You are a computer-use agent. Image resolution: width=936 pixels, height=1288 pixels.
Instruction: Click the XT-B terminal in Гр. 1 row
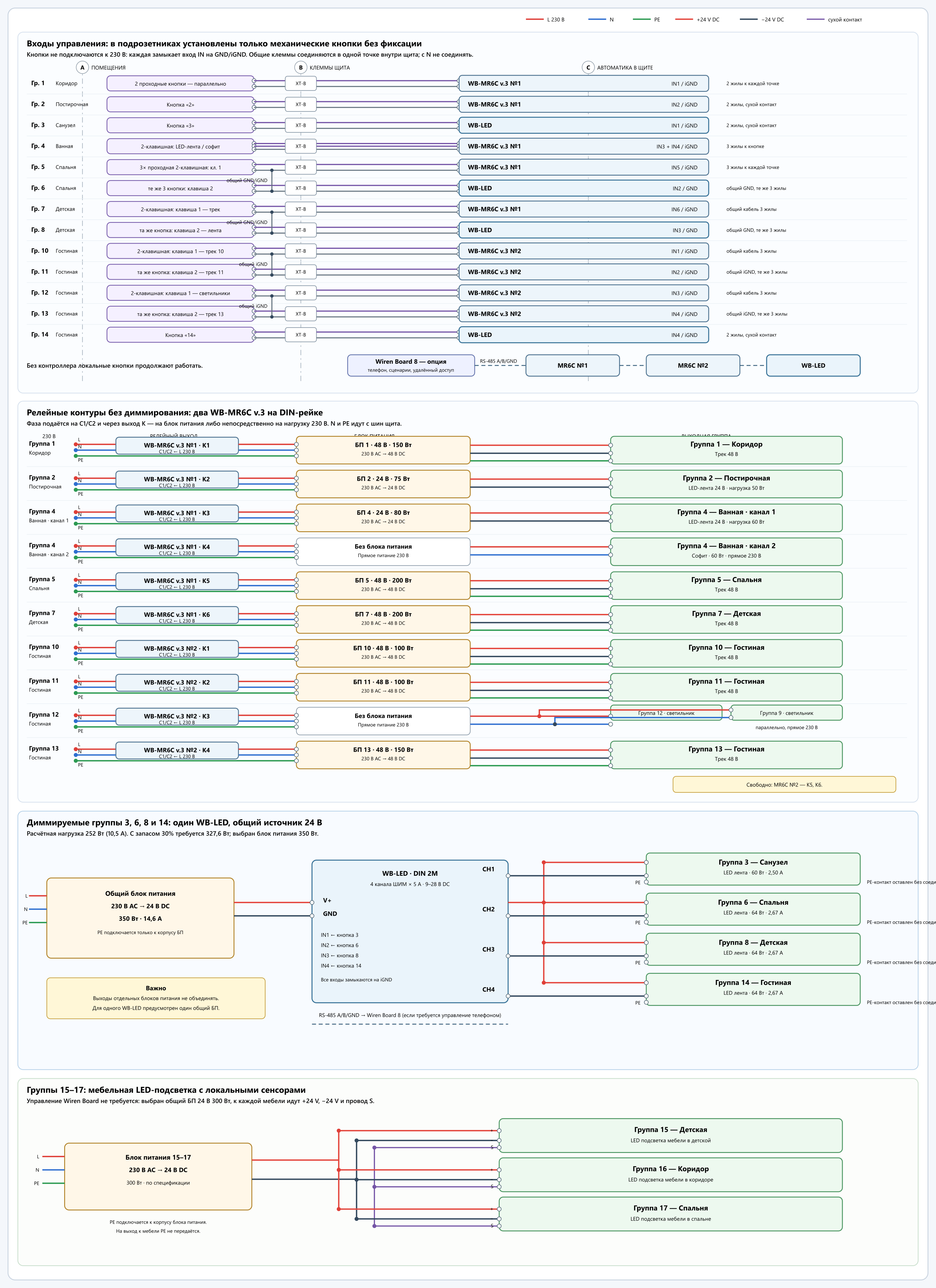coord(301,83)
